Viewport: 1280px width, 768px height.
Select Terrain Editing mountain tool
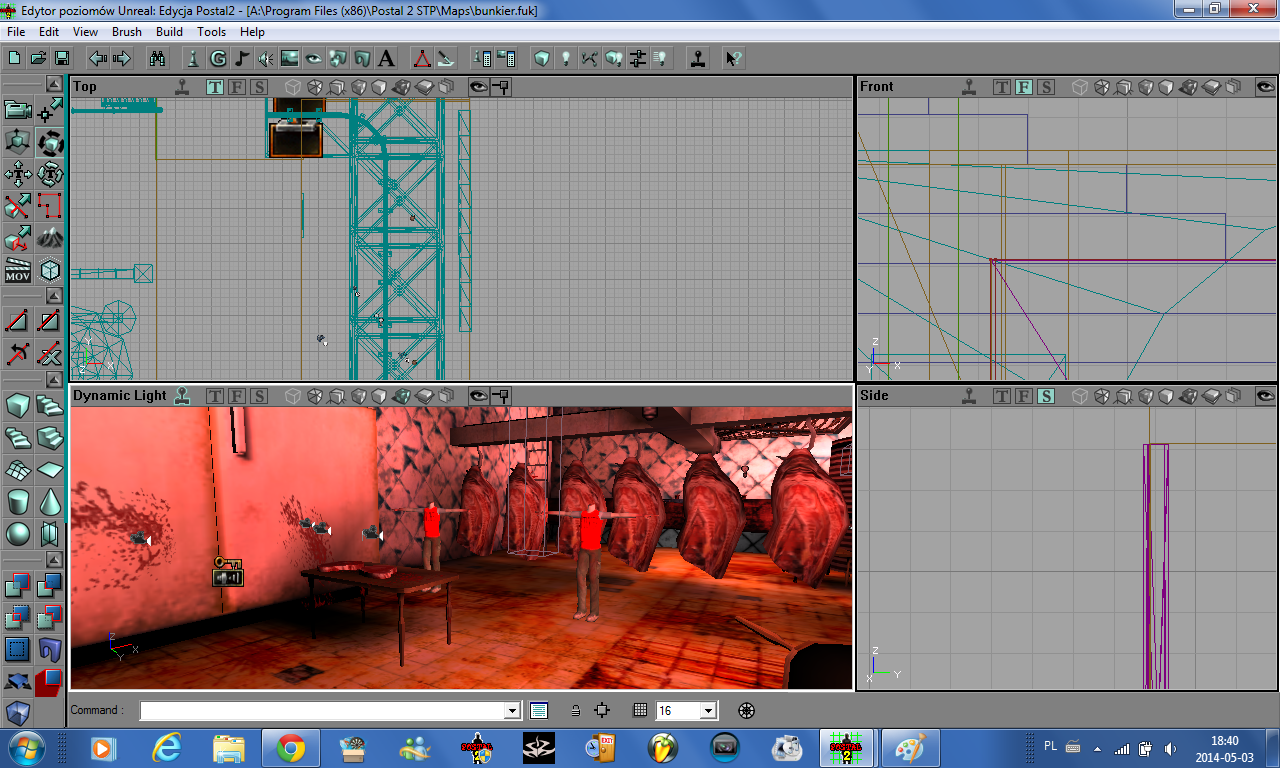click(x=50, y=239)
